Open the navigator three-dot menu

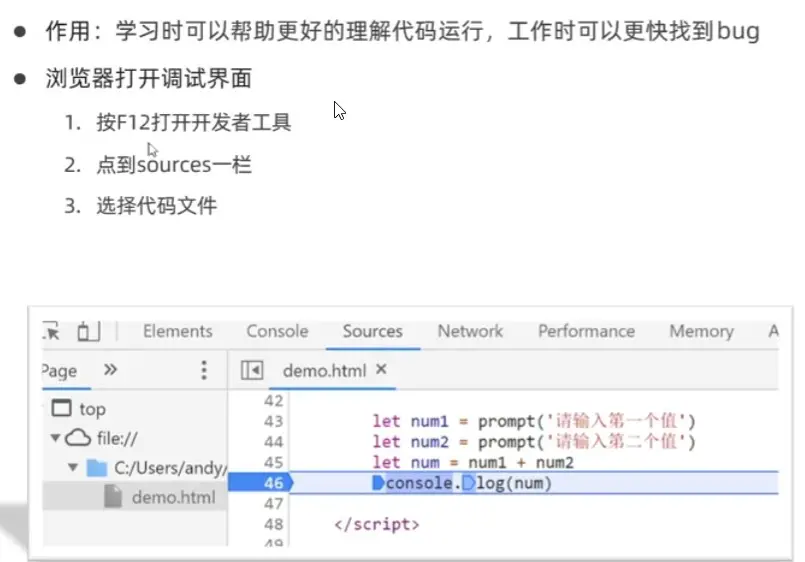204,370
